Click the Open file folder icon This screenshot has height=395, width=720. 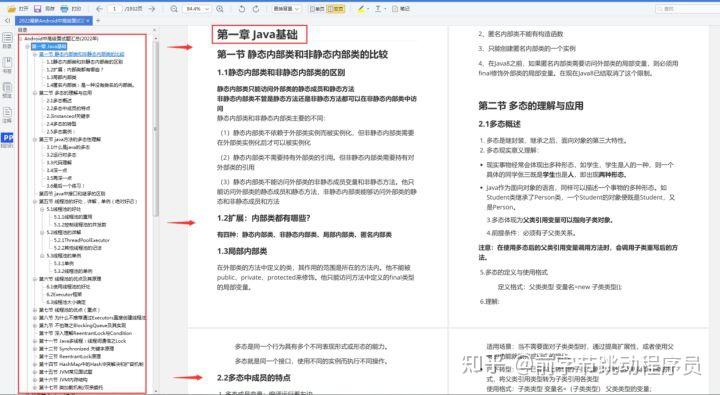(x=12, y=9)
